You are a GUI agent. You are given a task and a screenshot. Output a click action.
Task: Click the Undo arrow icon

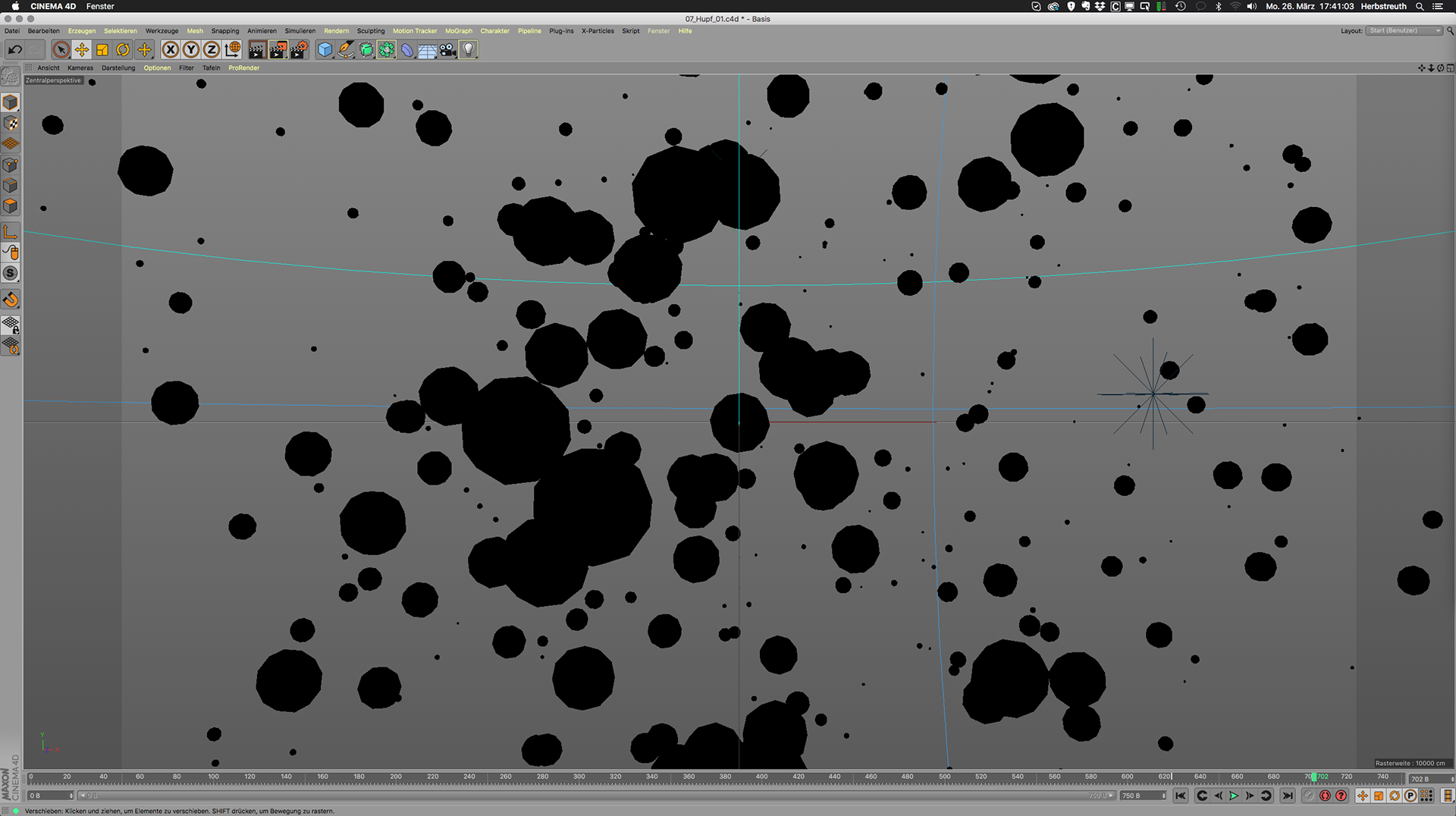tap(15, 50)
